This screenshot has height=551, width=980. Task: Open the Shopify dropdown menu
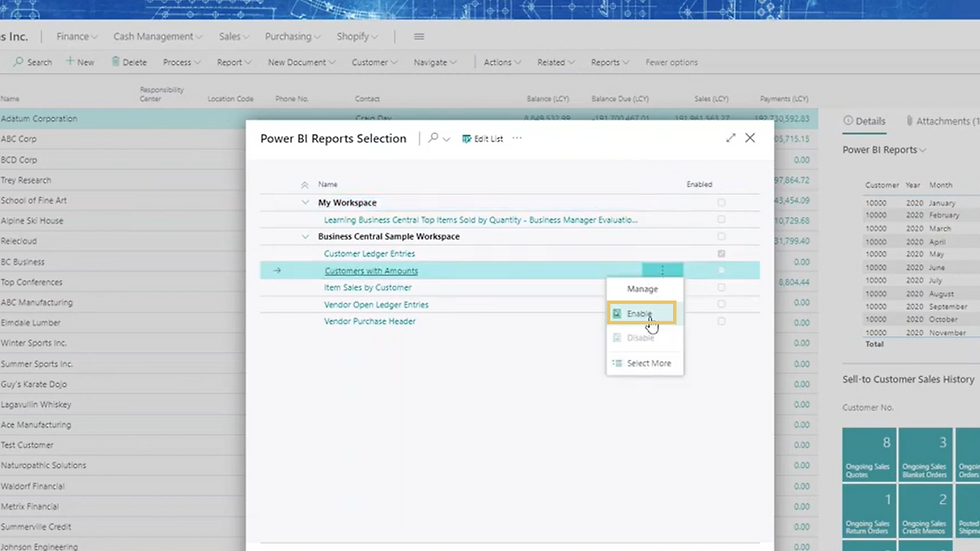(x=357, y=36)
